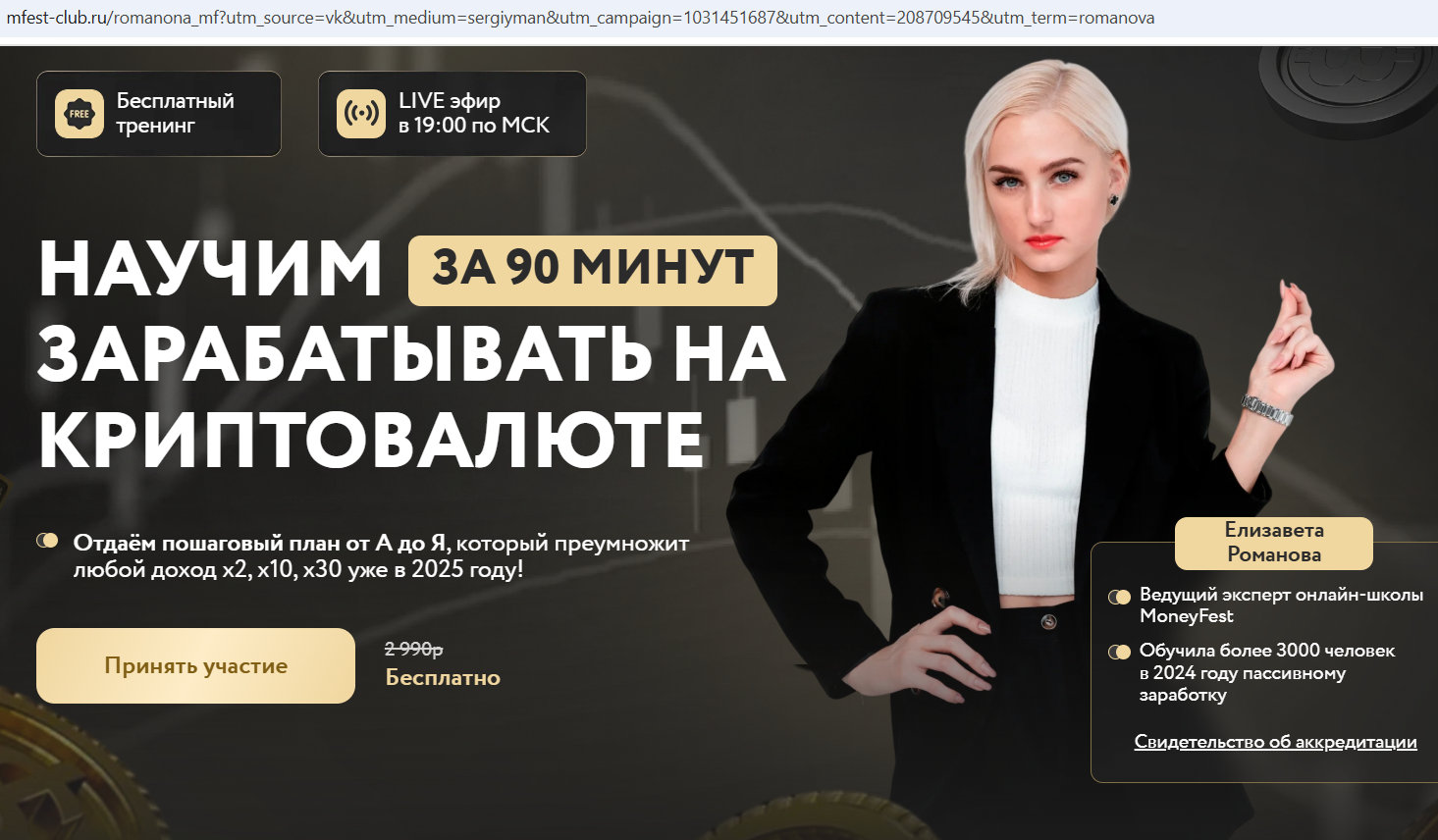Screen dimensions: 1438x840
Task: Click the "НАУЧИМ ЗАРАБАТЫВАТЬ НА КРИПТОВАЛЮТЕ" headline
Action: (x=411, y=353)
